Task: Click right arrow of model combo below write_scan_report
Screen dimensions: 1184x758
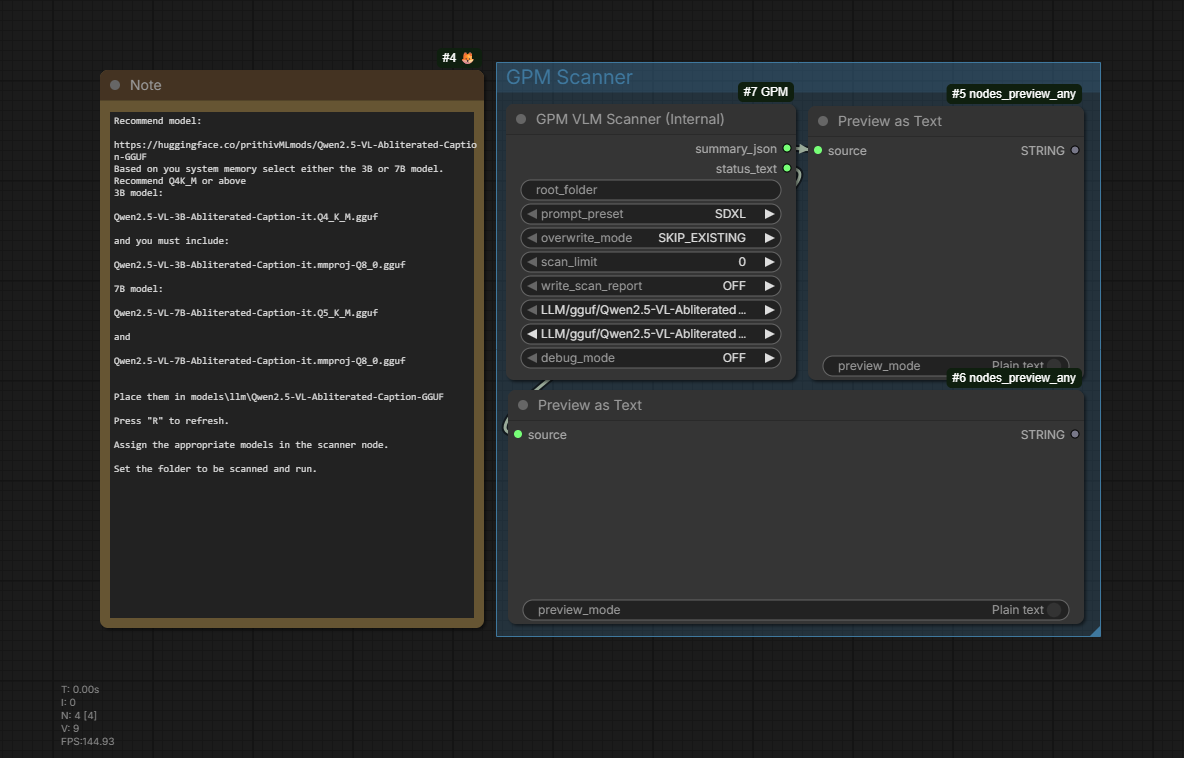Action: (769, 310)
